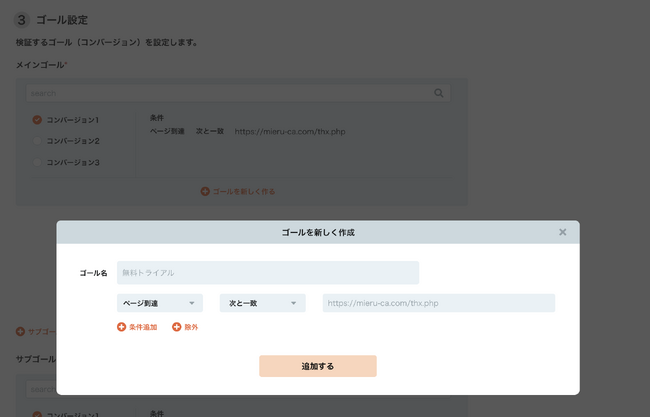Image resolution: width=650 pixels, height=417 pixels.
Task: Click the plus icon beside 除外
Action: pyautogui.click(x=177, y=327)
